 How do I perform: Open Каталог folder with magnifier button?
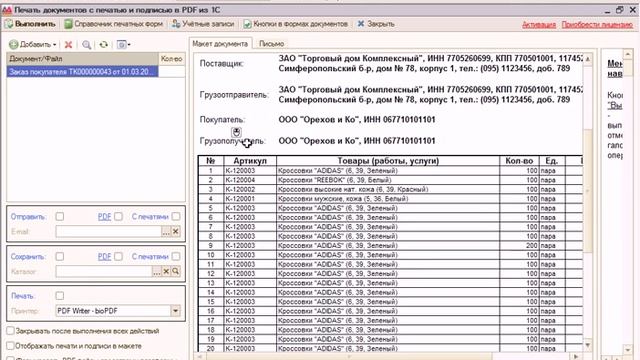[176, 271]
